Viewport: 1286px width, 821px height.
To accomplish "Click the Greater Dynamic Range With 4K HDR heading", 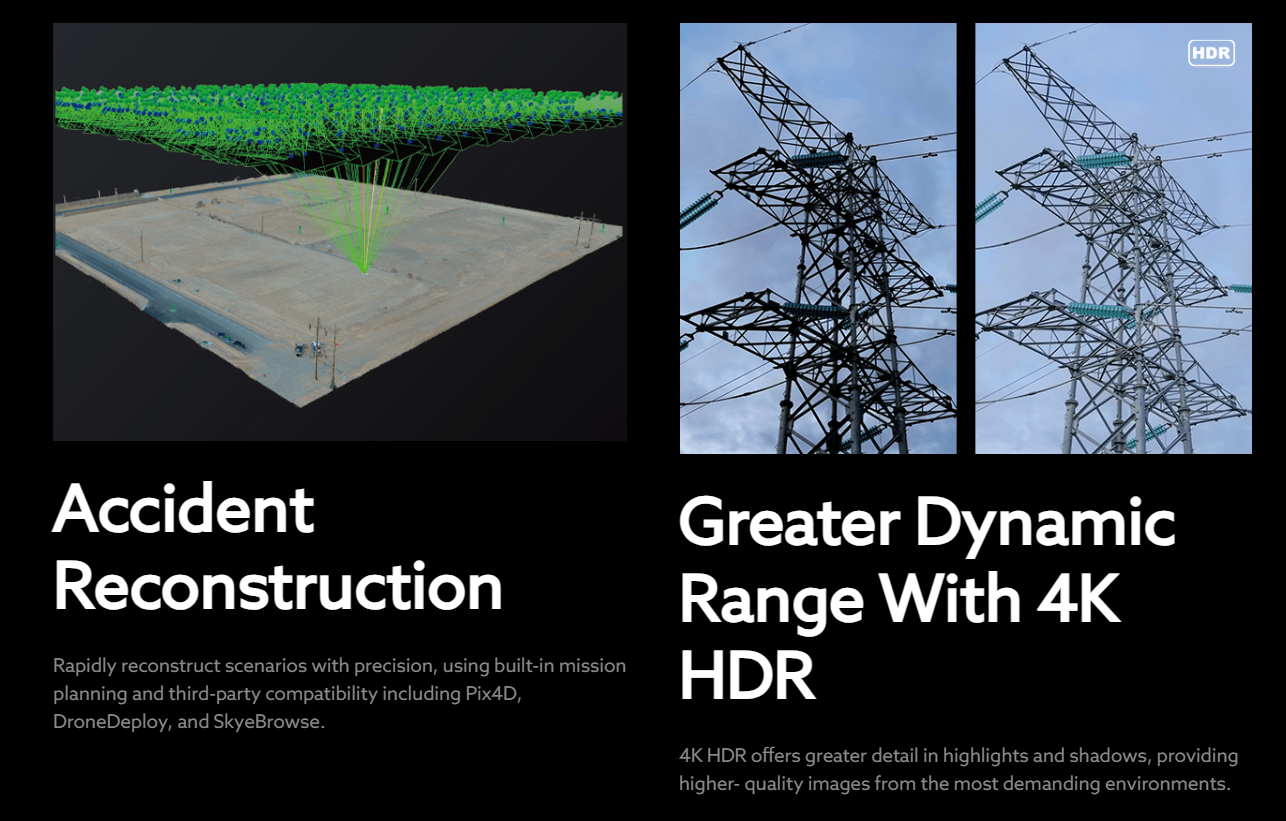I will point(926,599).
